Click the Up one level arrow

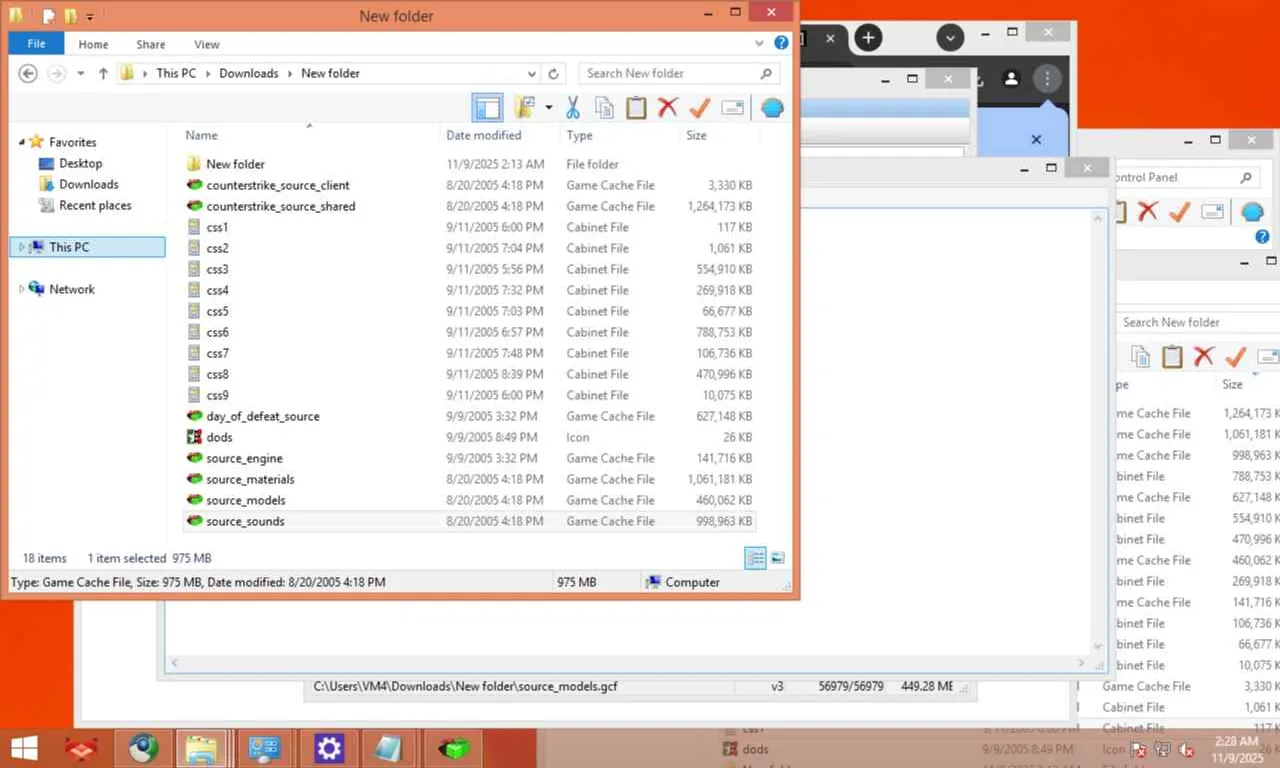pyautogui.click(x=103, y=73)
